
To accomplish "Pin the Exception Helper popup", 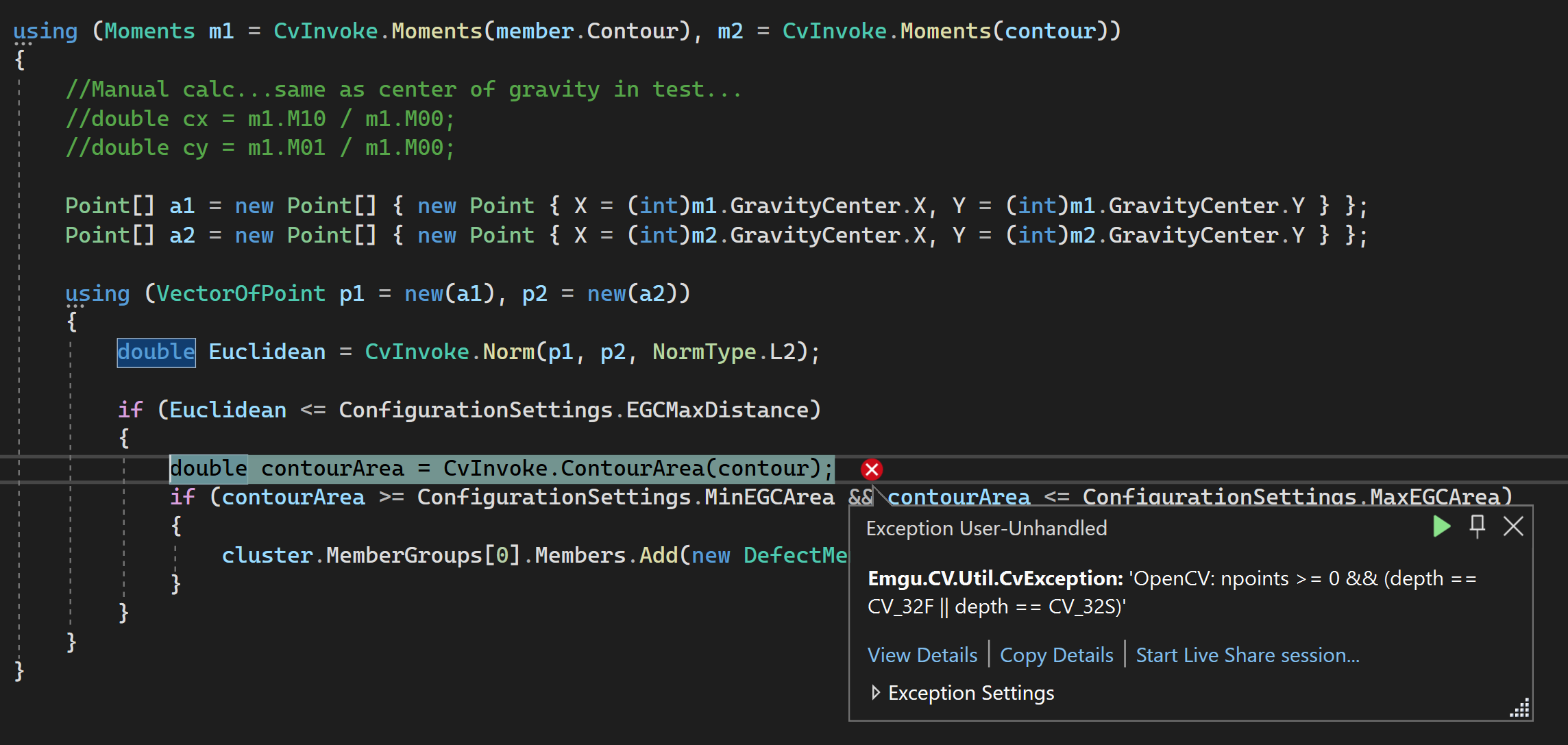I will click(x=1478, y=526).
